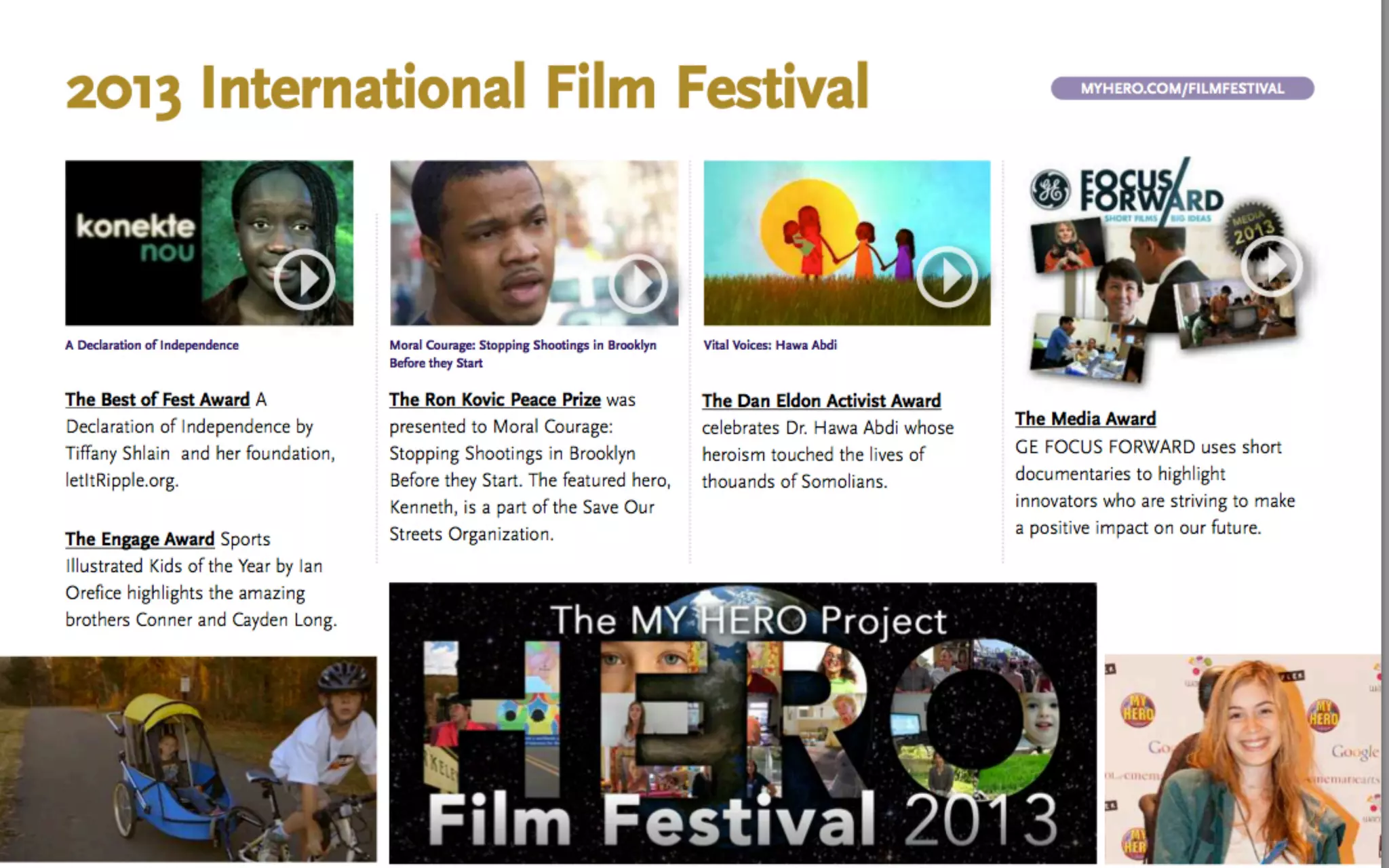Click the vertical scrollbar on right edge

[1384, 434]
